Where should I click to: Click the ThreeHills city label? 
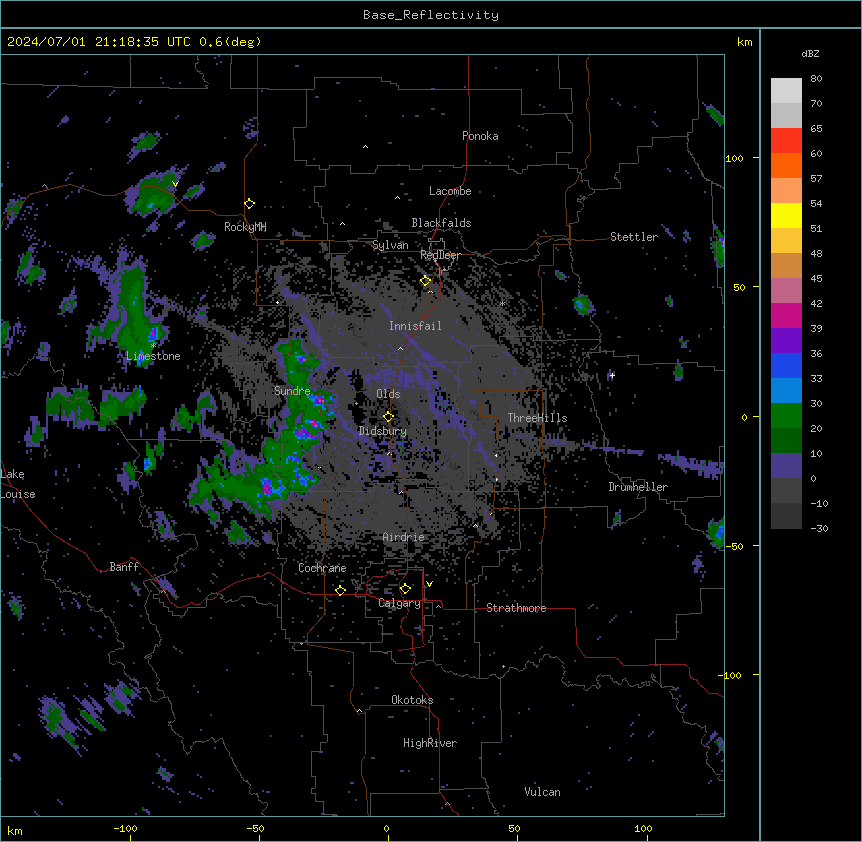537,418
